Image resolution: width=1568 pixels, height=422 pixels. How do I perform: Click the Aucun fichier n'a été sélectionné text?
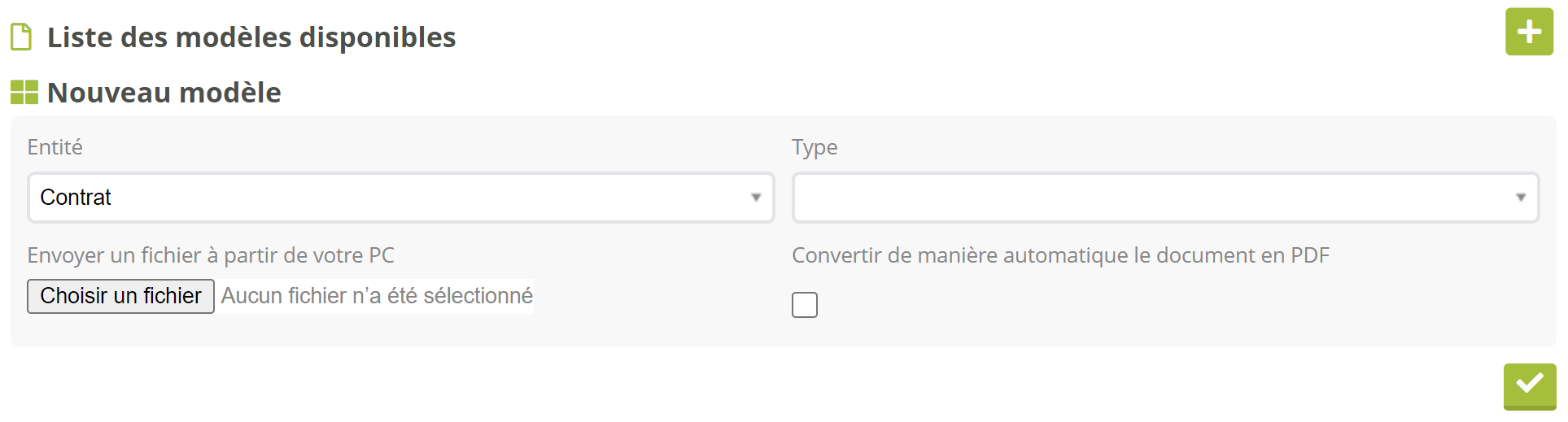pos(377,296)
